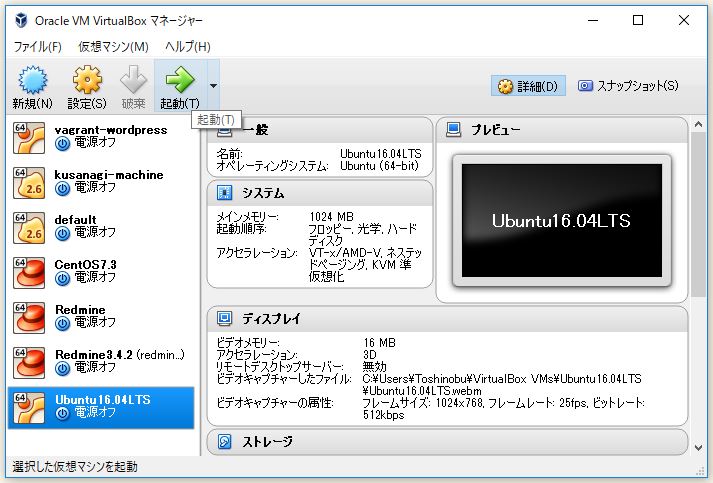
Task: Select the Redmine3.4.2 (redmin...) VM name
Action: (x=120, y=355)
